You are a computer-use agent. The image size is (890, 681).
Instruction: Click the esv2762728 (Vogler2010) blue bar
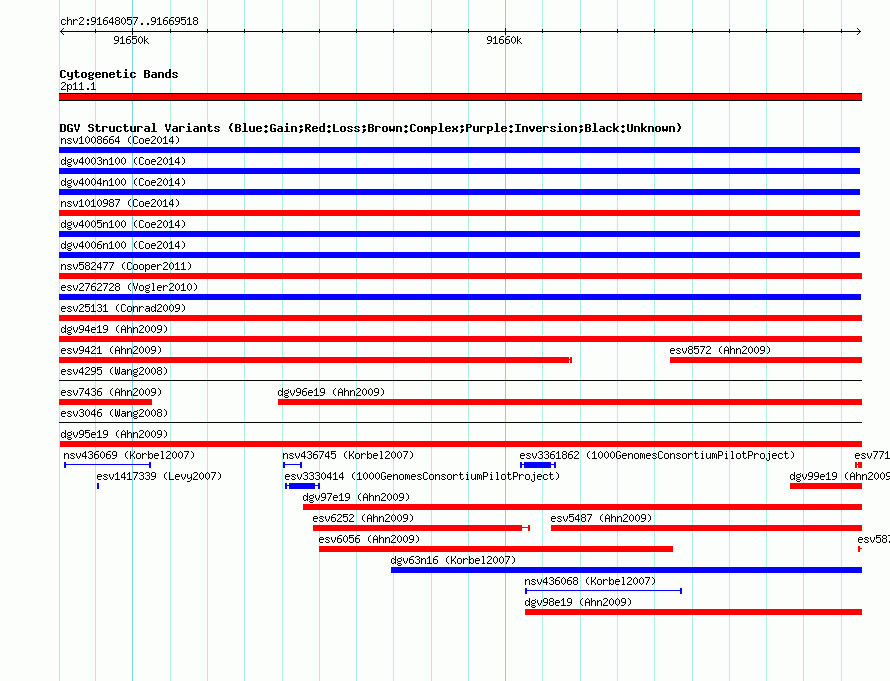460,297
